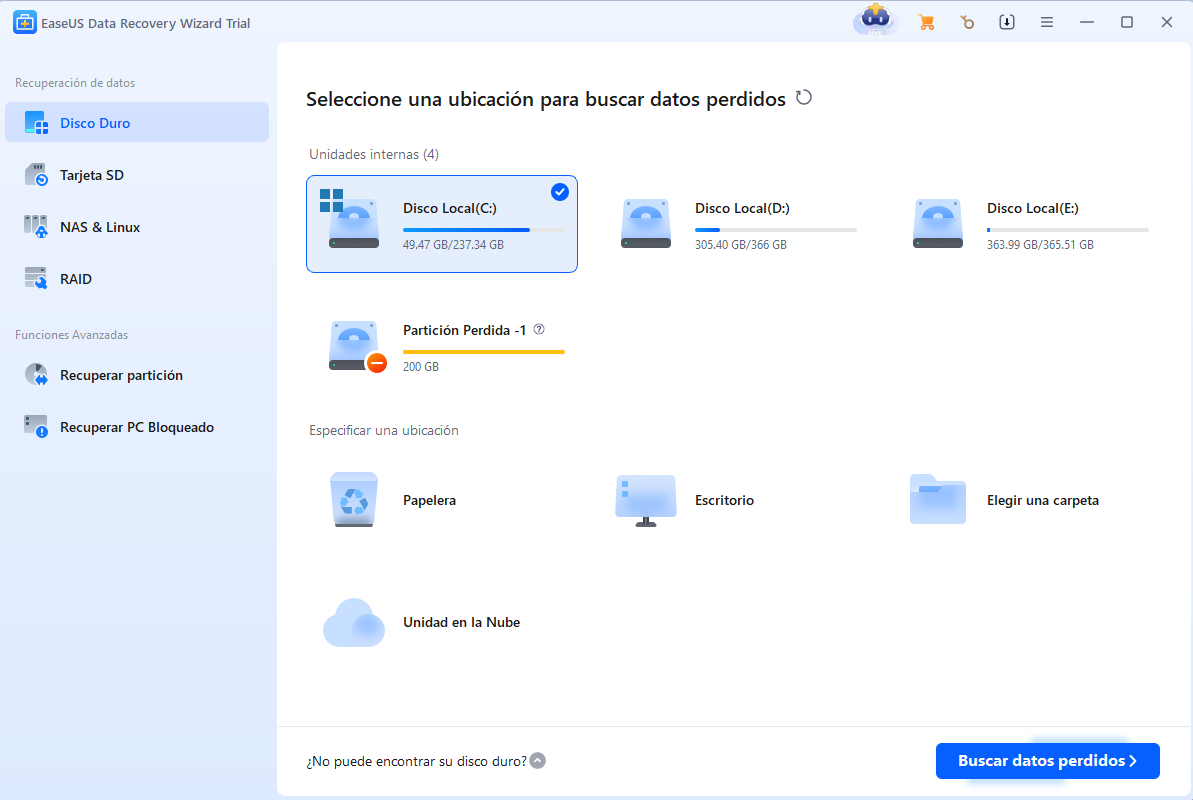Screen dimensions: 1193x800
Task: Select Unidad en la Nube label
Action: 461,622
